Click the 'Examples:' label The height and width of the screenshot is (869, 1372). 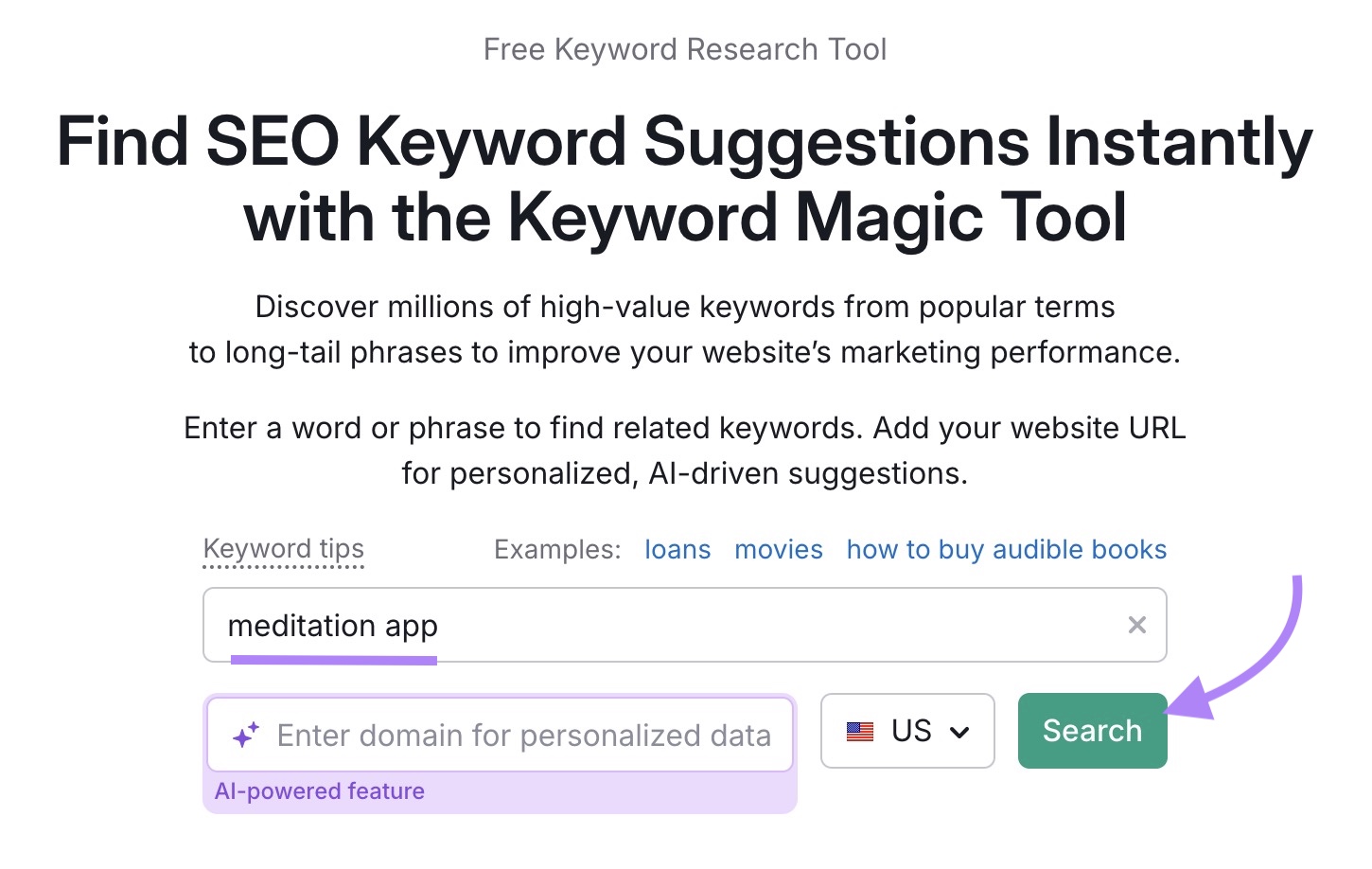click(x=557, y=549)
